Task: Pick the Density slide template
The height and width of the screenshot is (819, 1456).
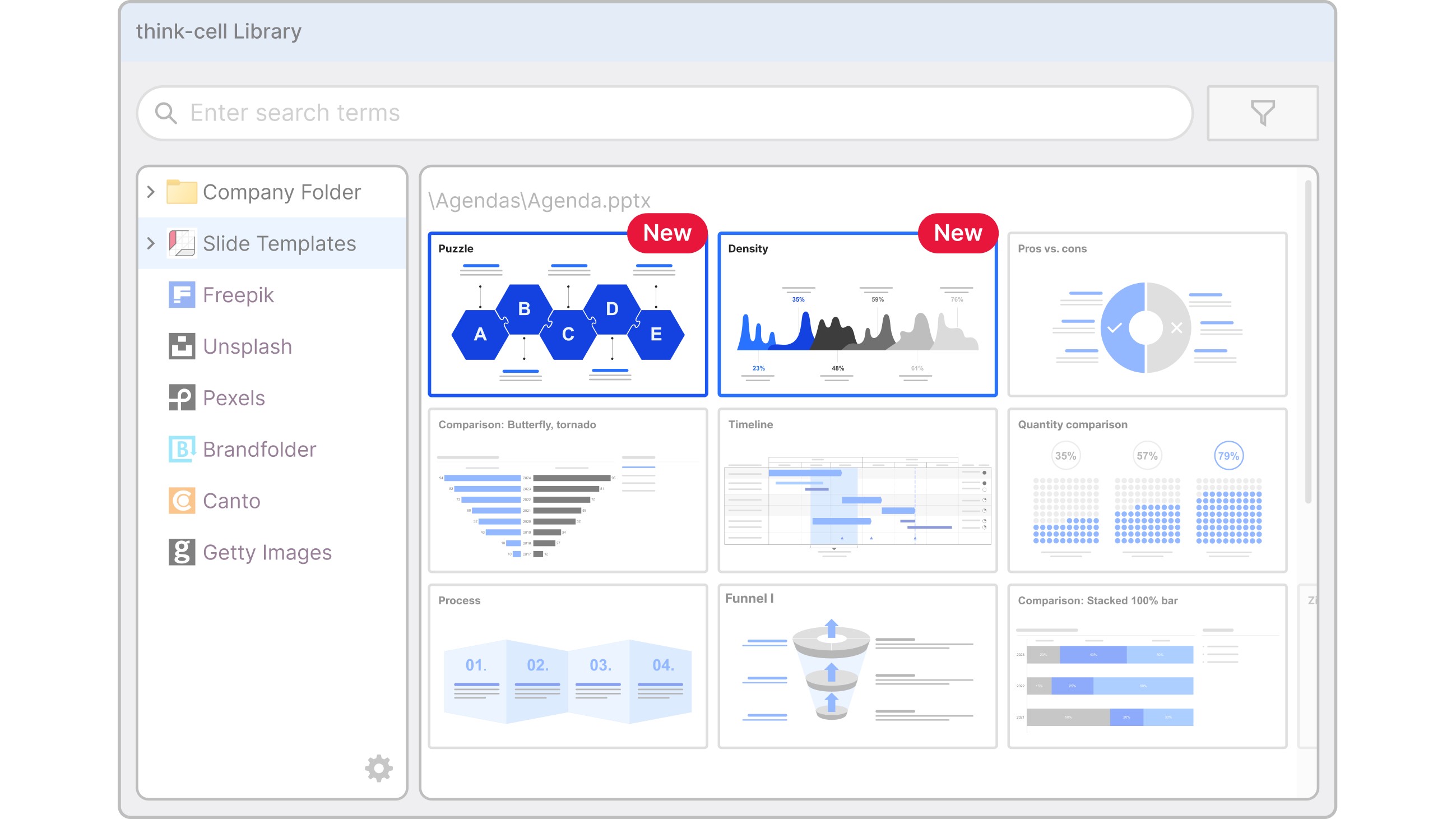Action: 857,314
